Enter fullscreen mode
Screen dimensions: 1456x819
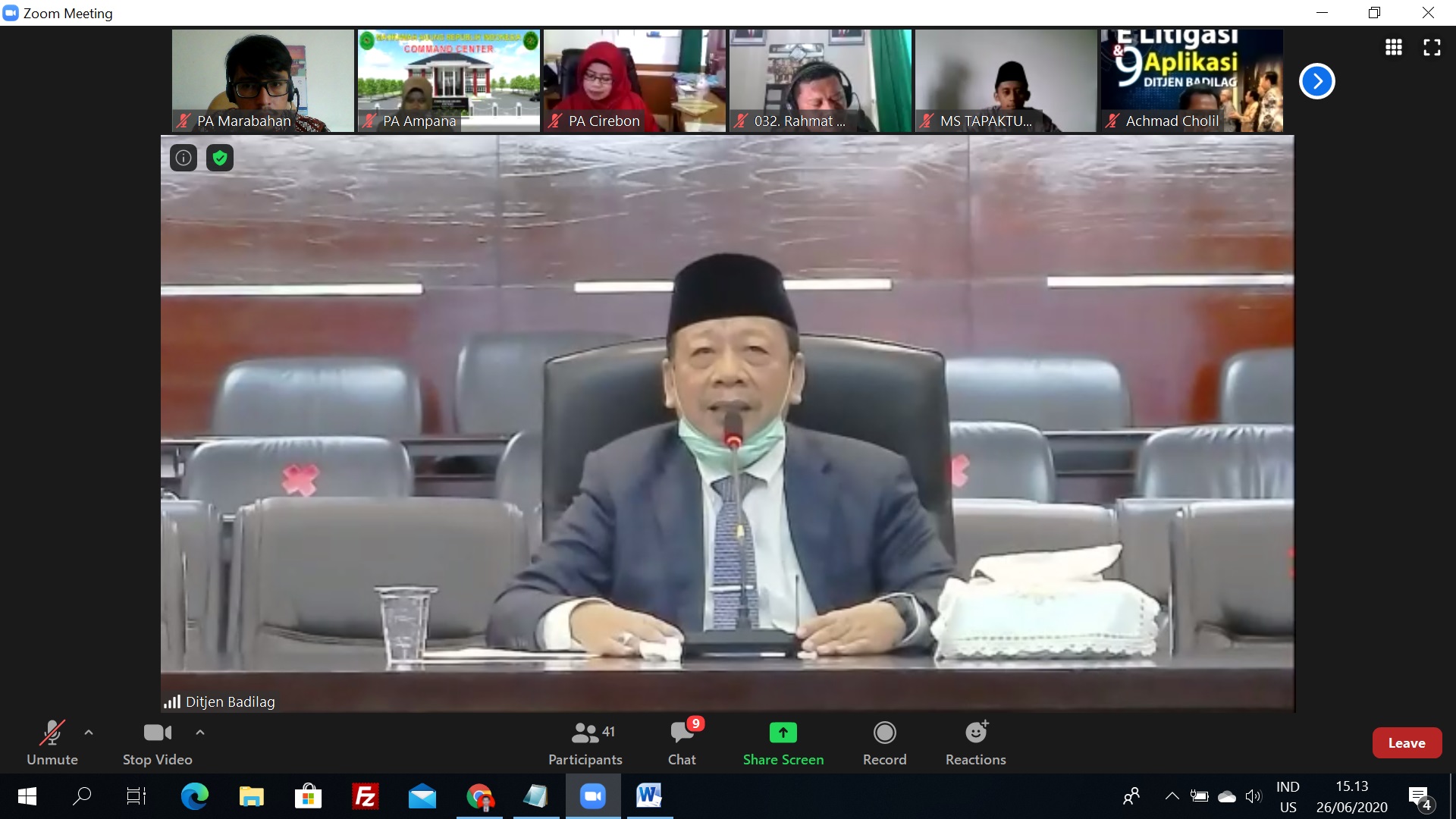pos(1432,47)
